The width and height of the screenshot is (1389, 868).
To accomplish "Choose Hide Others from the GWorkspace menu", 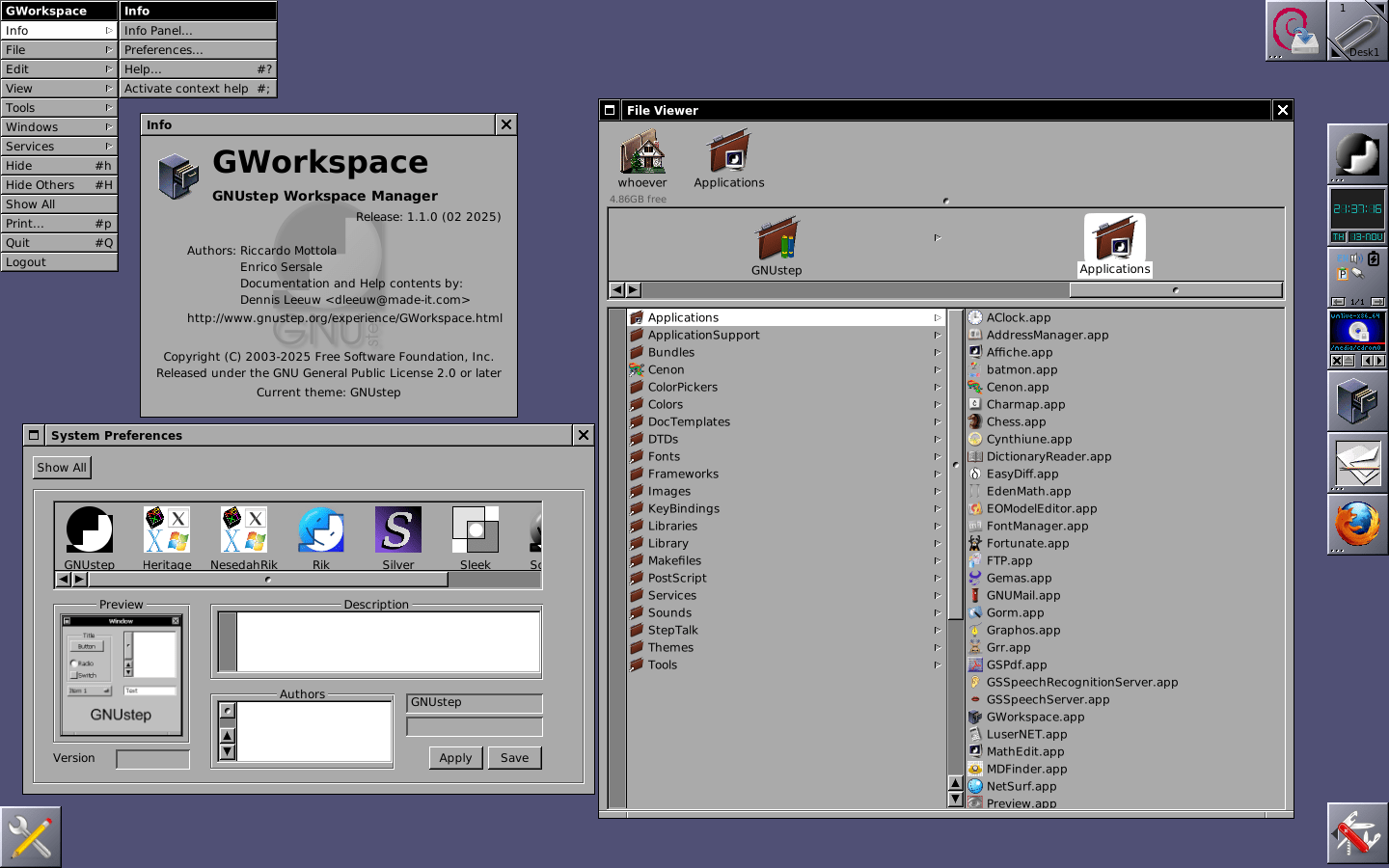I will (x=59, y=184).
